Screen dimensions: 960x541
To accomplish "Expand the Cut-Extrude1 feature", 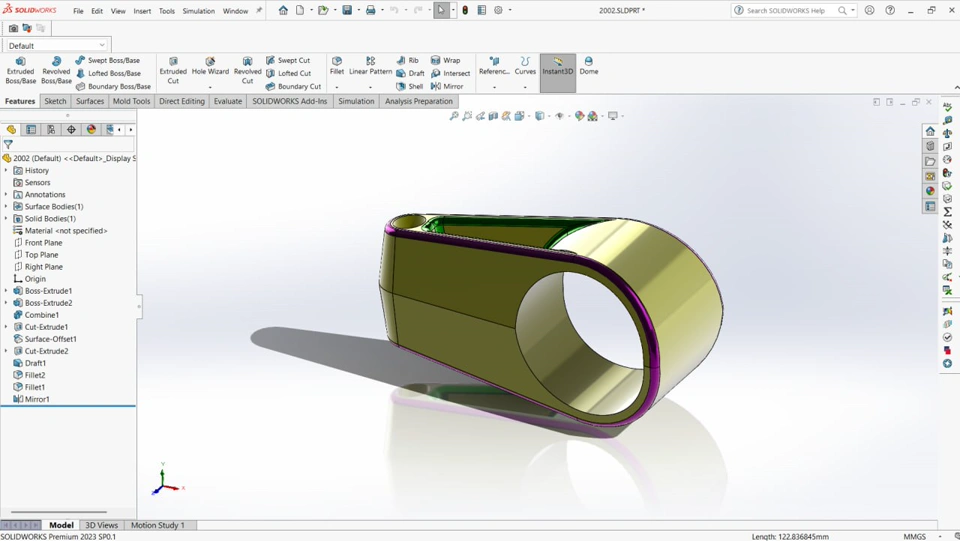I will click(6, 327).
